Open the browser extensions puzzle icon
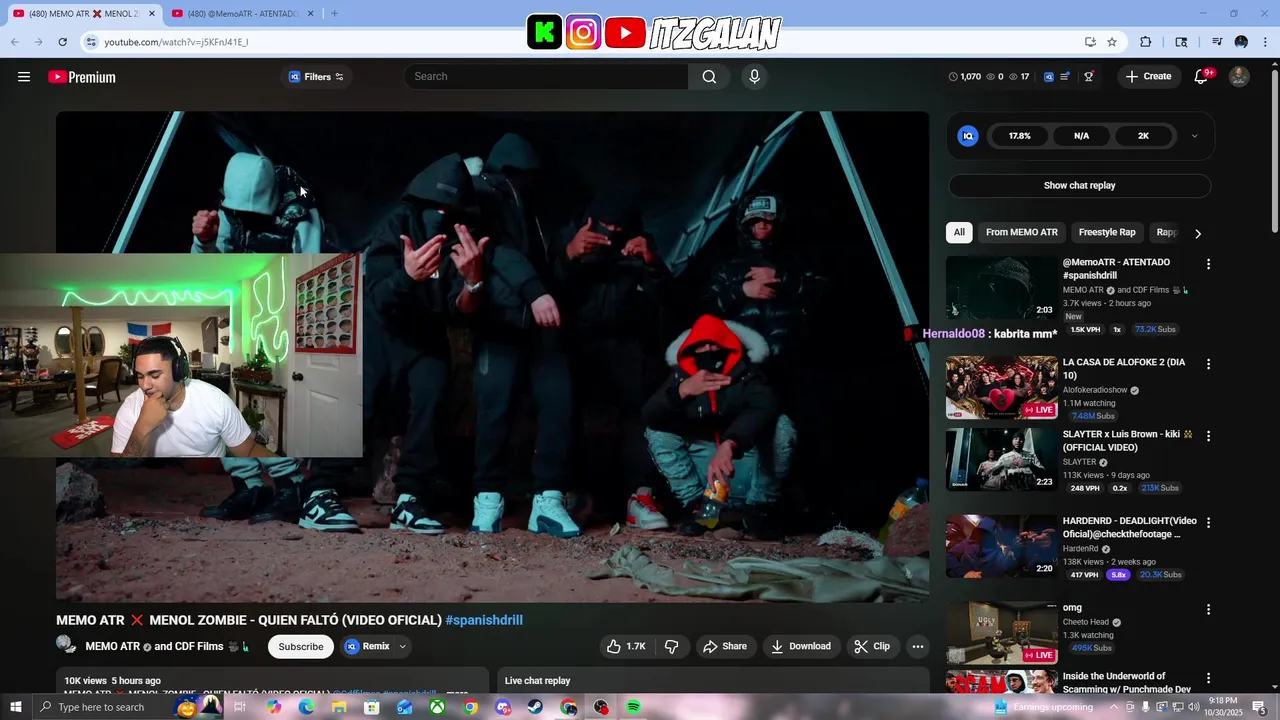This screenshot has width=1280, height=720. pos(1146,42)
